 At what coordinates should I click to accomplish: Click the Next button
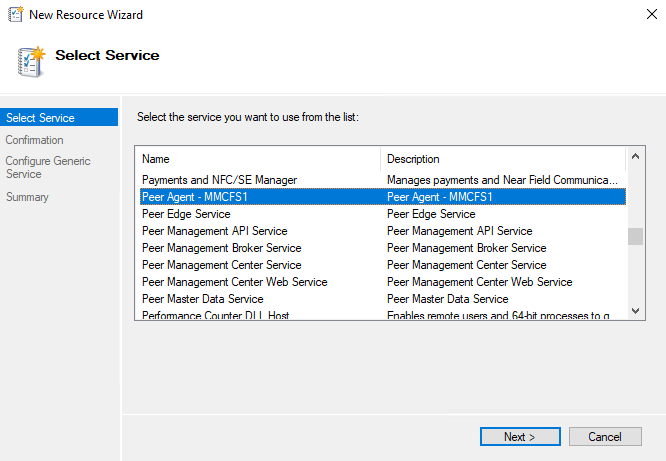[519, 437]
